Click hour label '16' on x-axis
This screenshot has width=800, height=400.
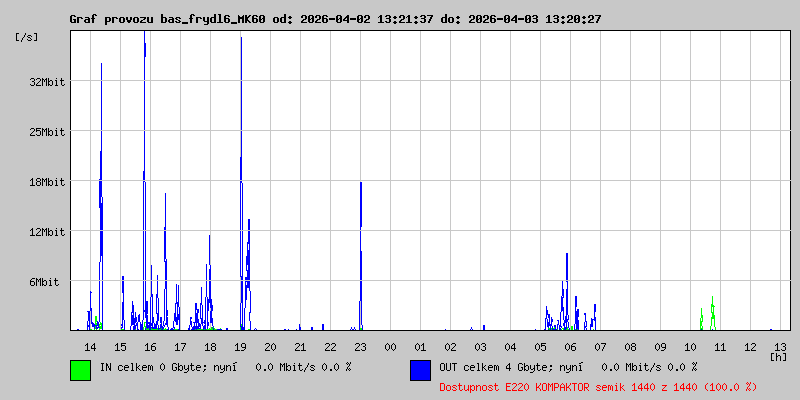point(150,347)
